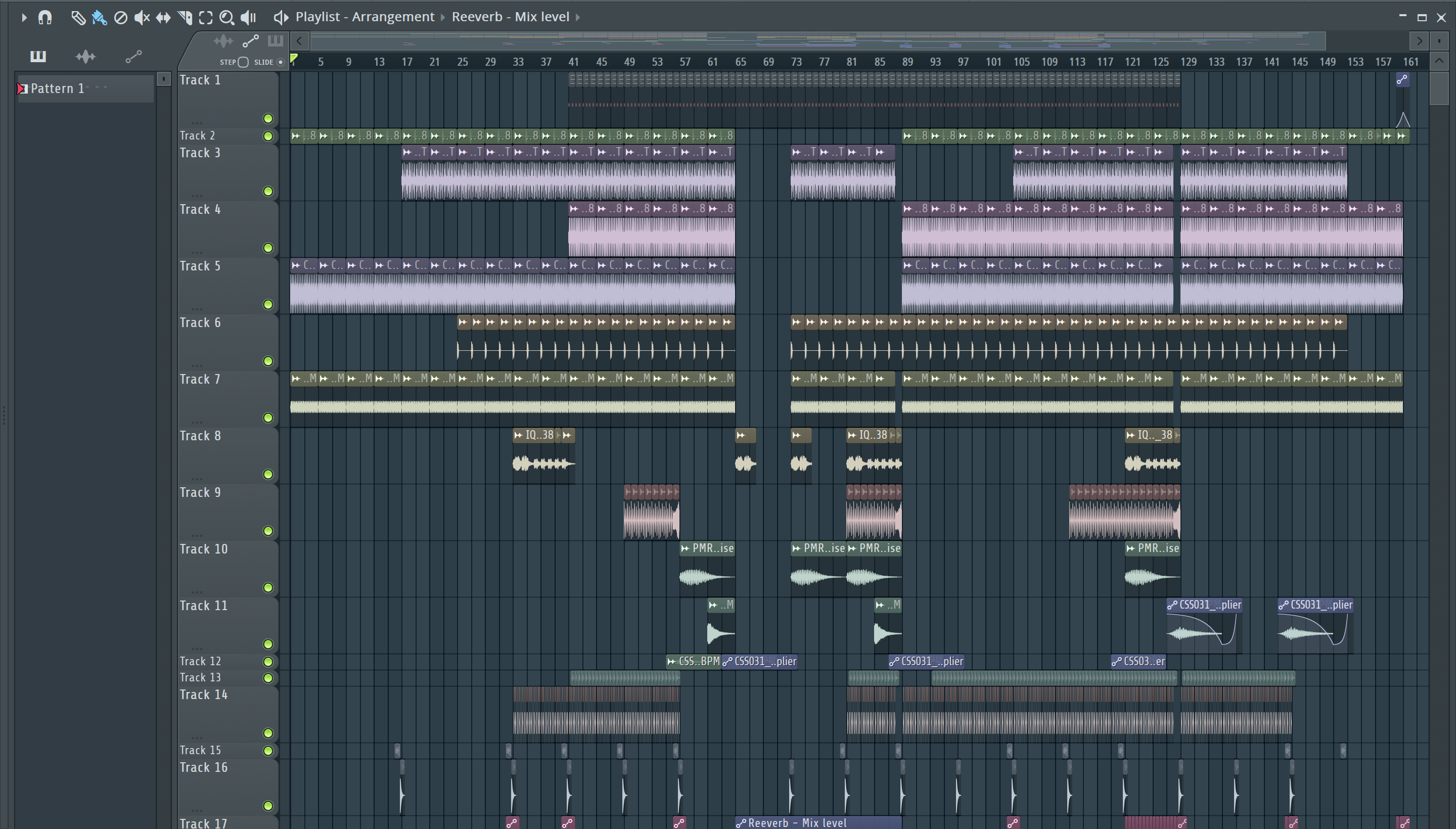Click bar 89 on the timeline ruler

coord(907,62)
